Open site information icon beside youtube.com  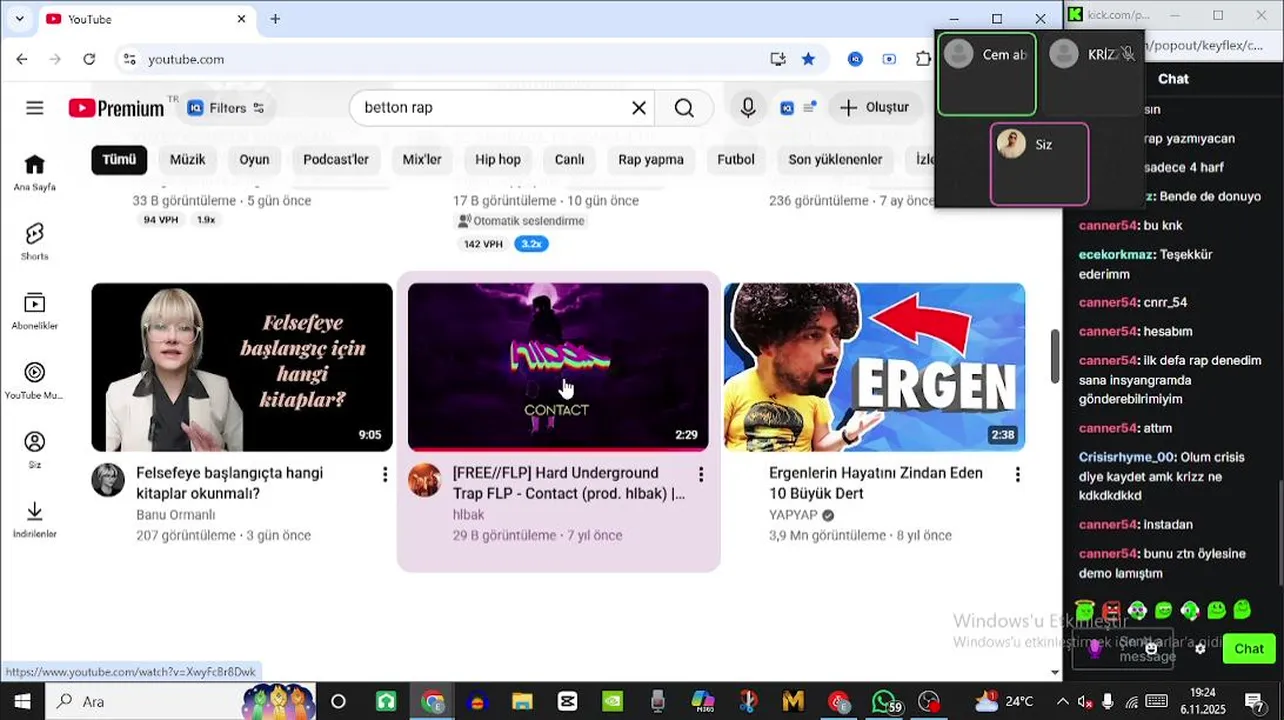pos(129,59)
